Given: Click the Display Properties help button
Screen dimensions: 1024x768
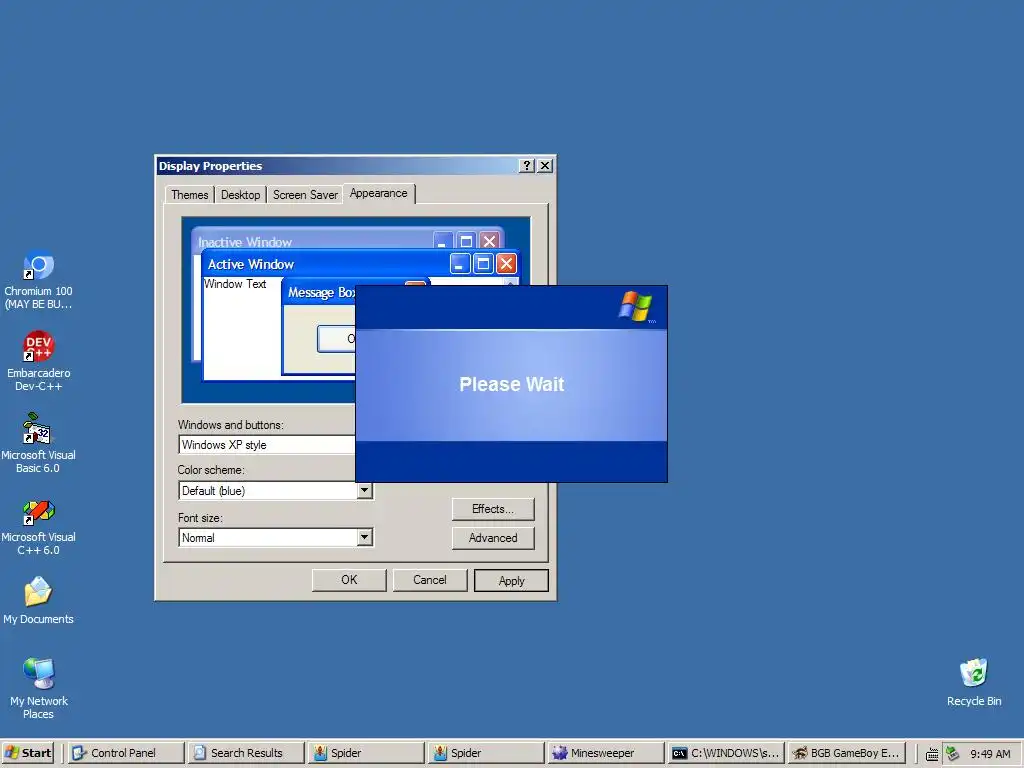Looking at the screenshot, I should (x=526, y=166).
